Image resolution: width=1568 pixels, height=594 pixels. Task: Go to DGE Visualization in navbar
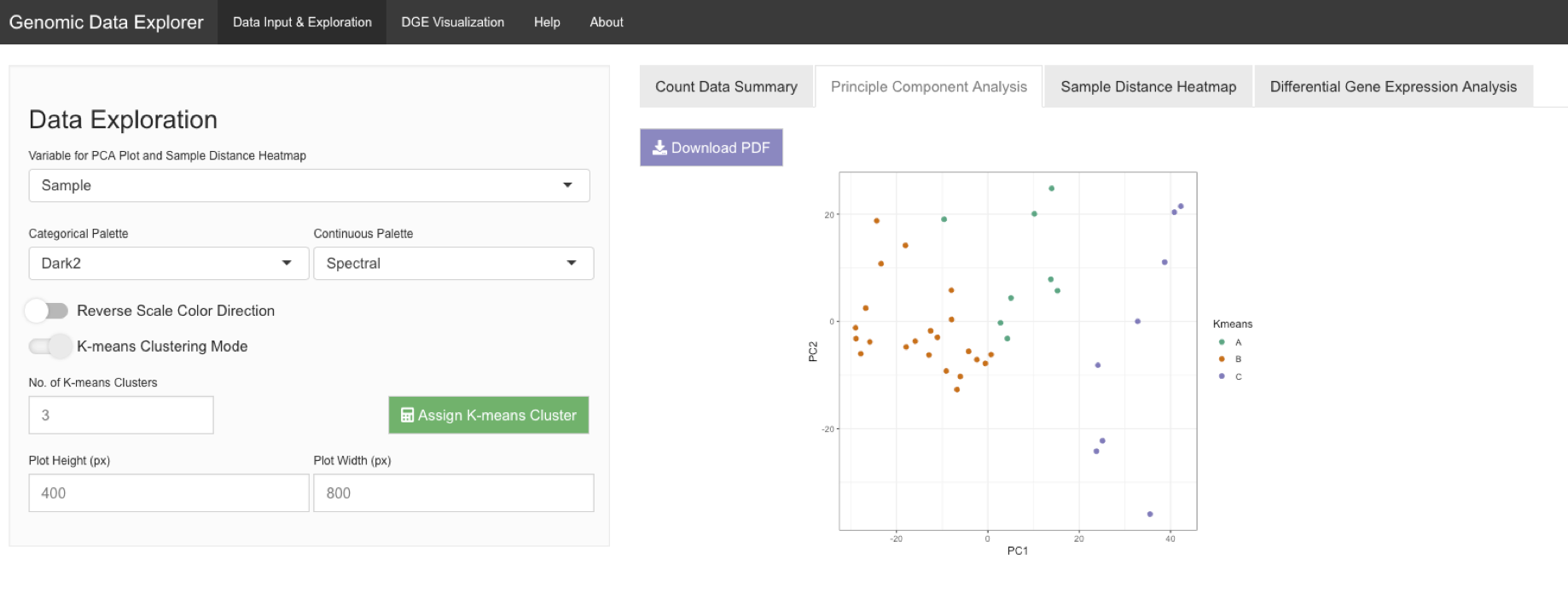click(x=452, y=22)
